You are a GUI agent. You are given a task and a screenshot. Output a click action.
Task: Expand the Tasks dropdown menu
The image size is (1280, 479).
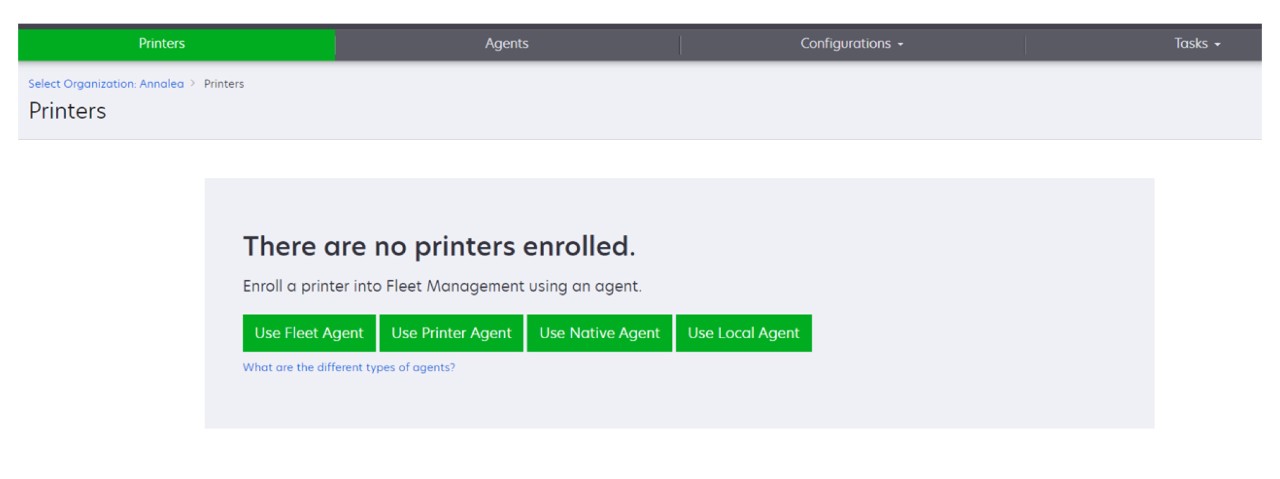(1197, 44)
